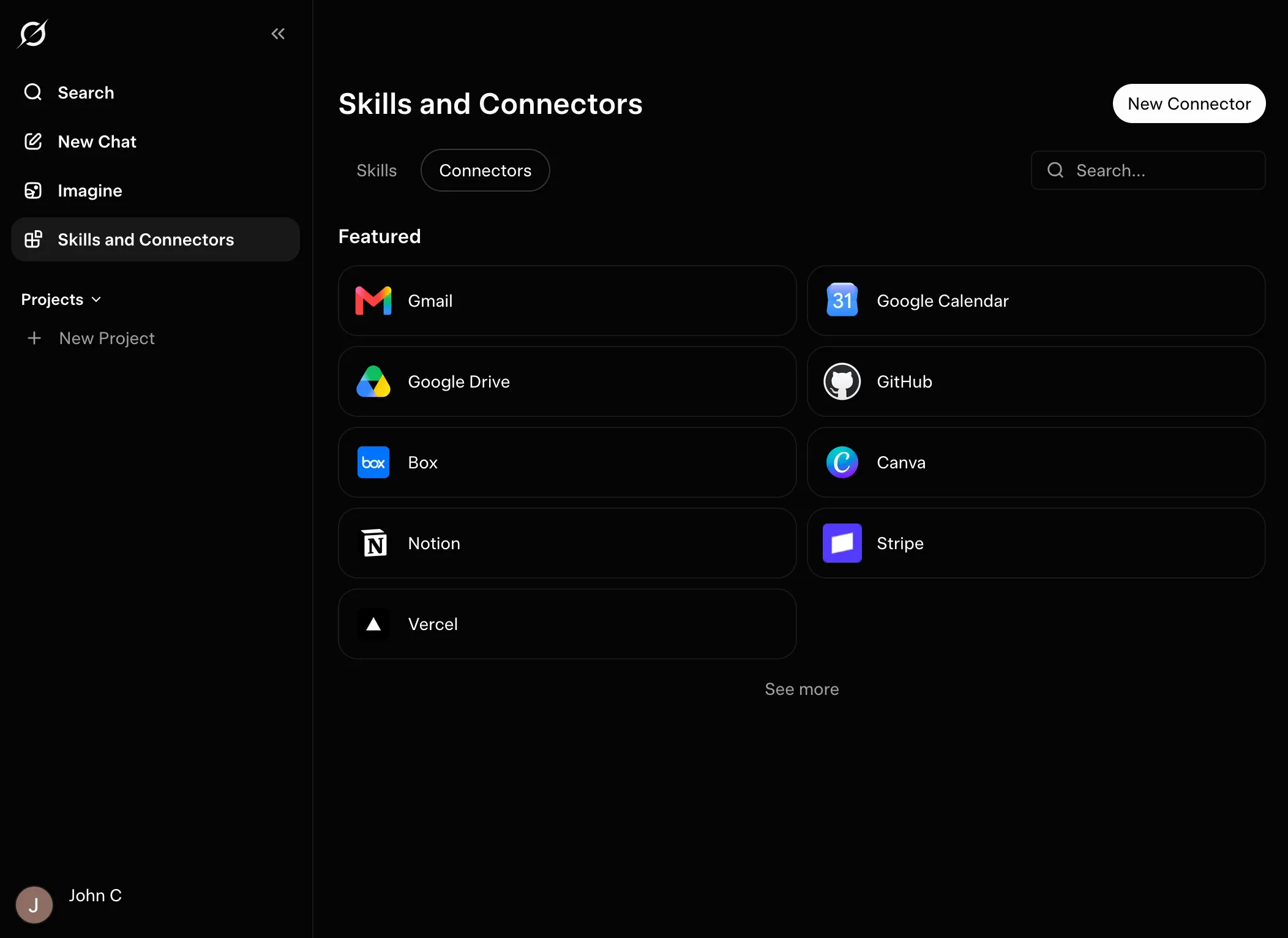Click the purple Stripe logo icon

(x=842, y=543)
